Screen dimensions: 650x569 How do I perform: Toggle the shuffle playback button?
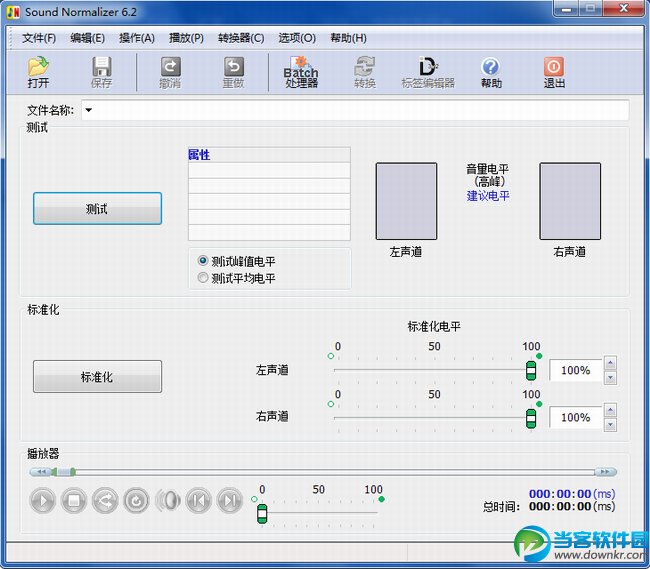tap(105, 501)
